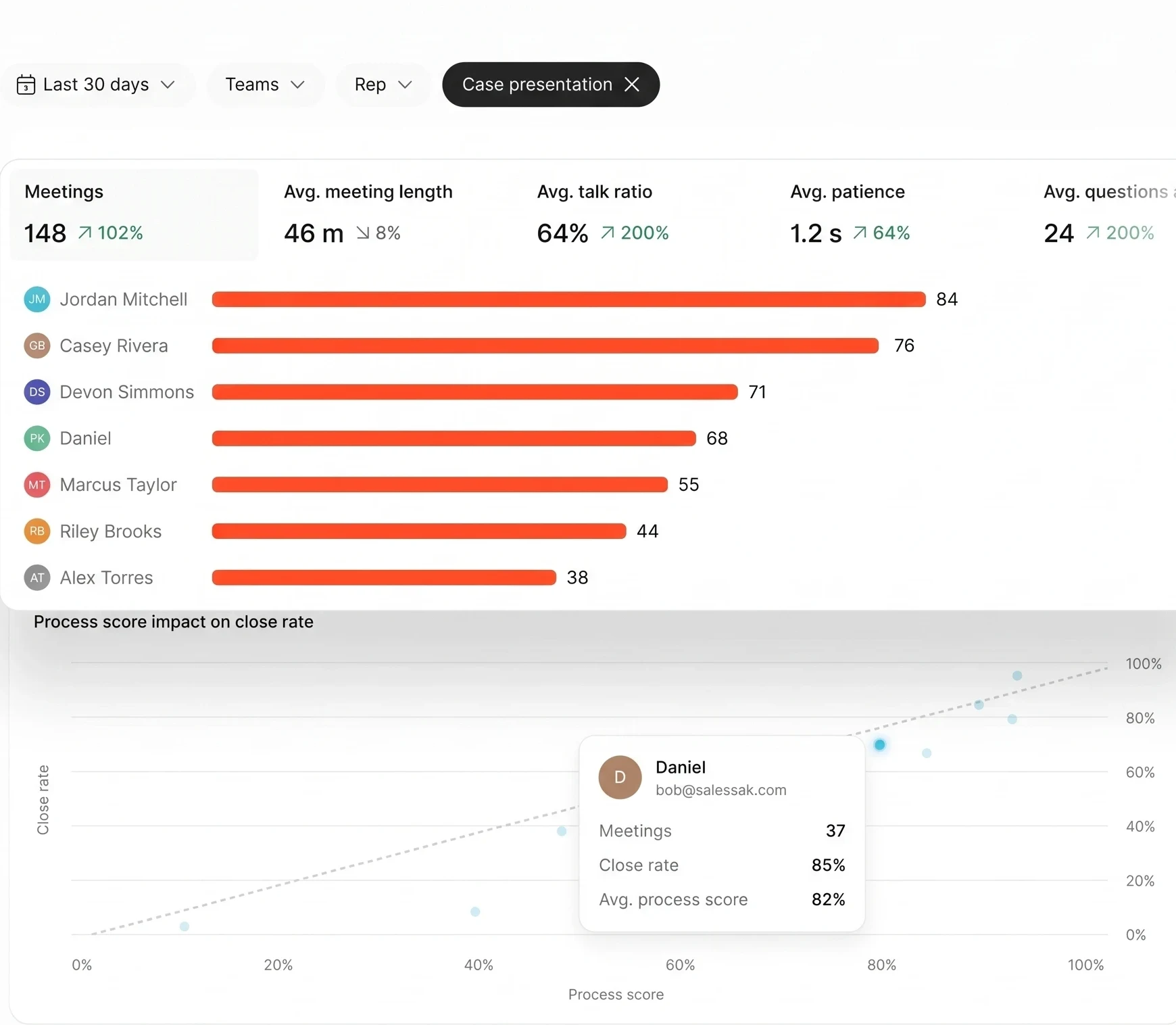Open Jordan Mitchell's name in the list
Viewport: 1176px width, 1025px height.
click(124, 300)
